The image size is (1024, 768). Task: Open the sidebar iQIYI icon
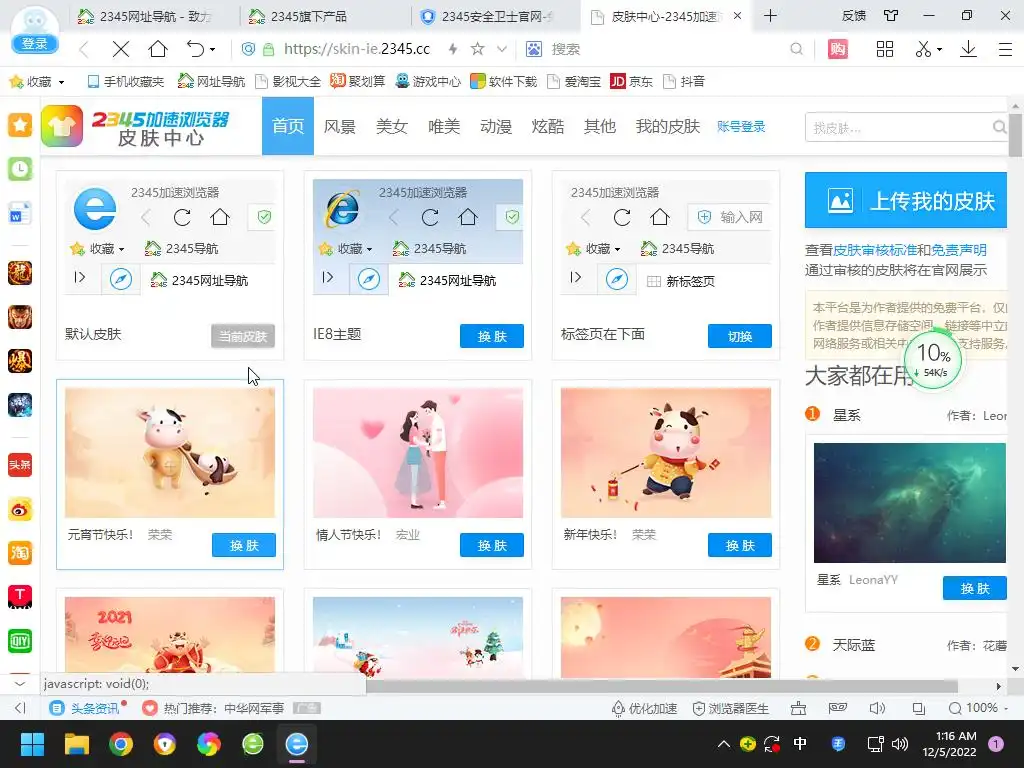click(x=20, y=641)
